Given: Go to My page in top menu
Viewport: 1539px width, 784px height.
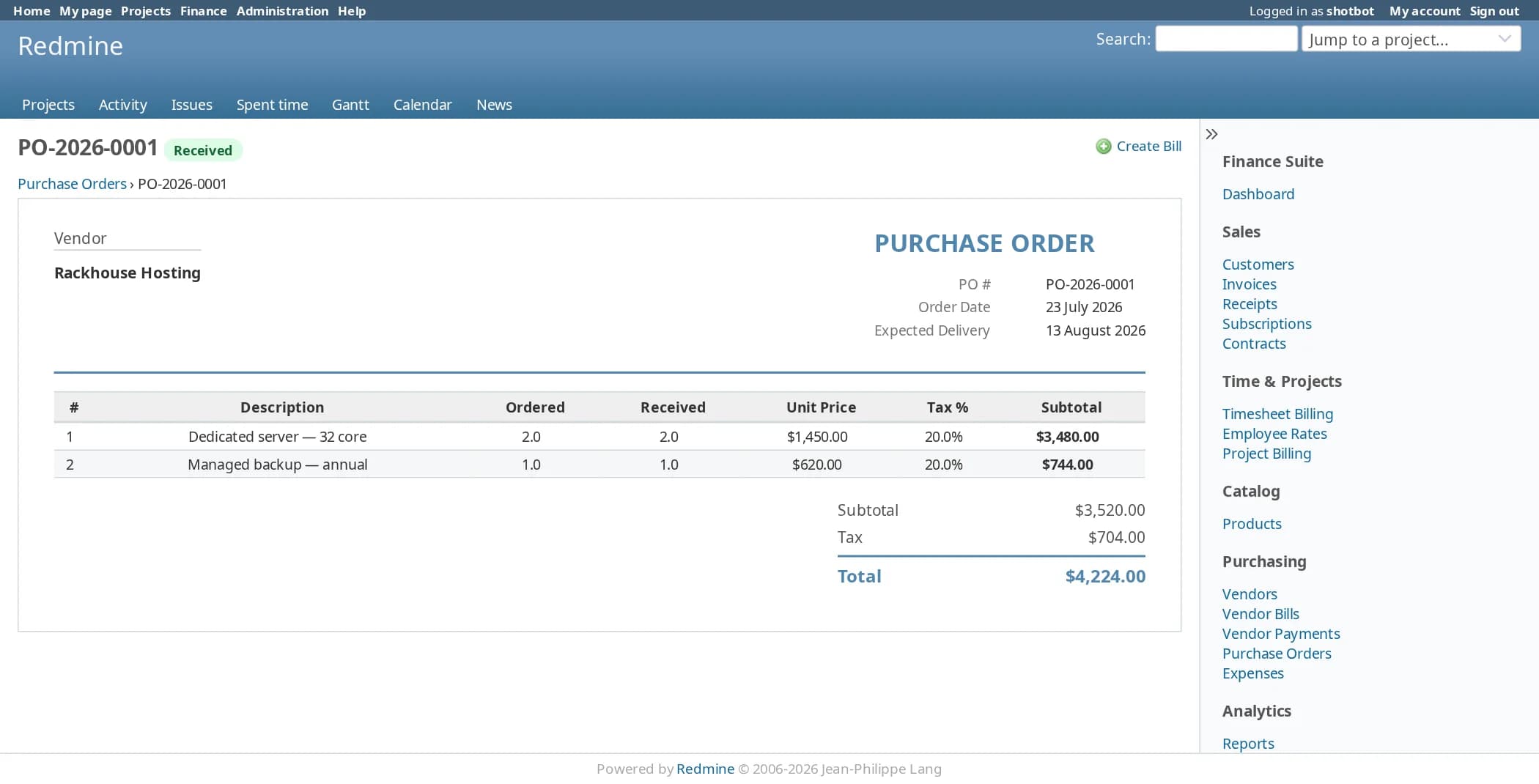Looking at the screenshot, I should click(x=86, y=11).
